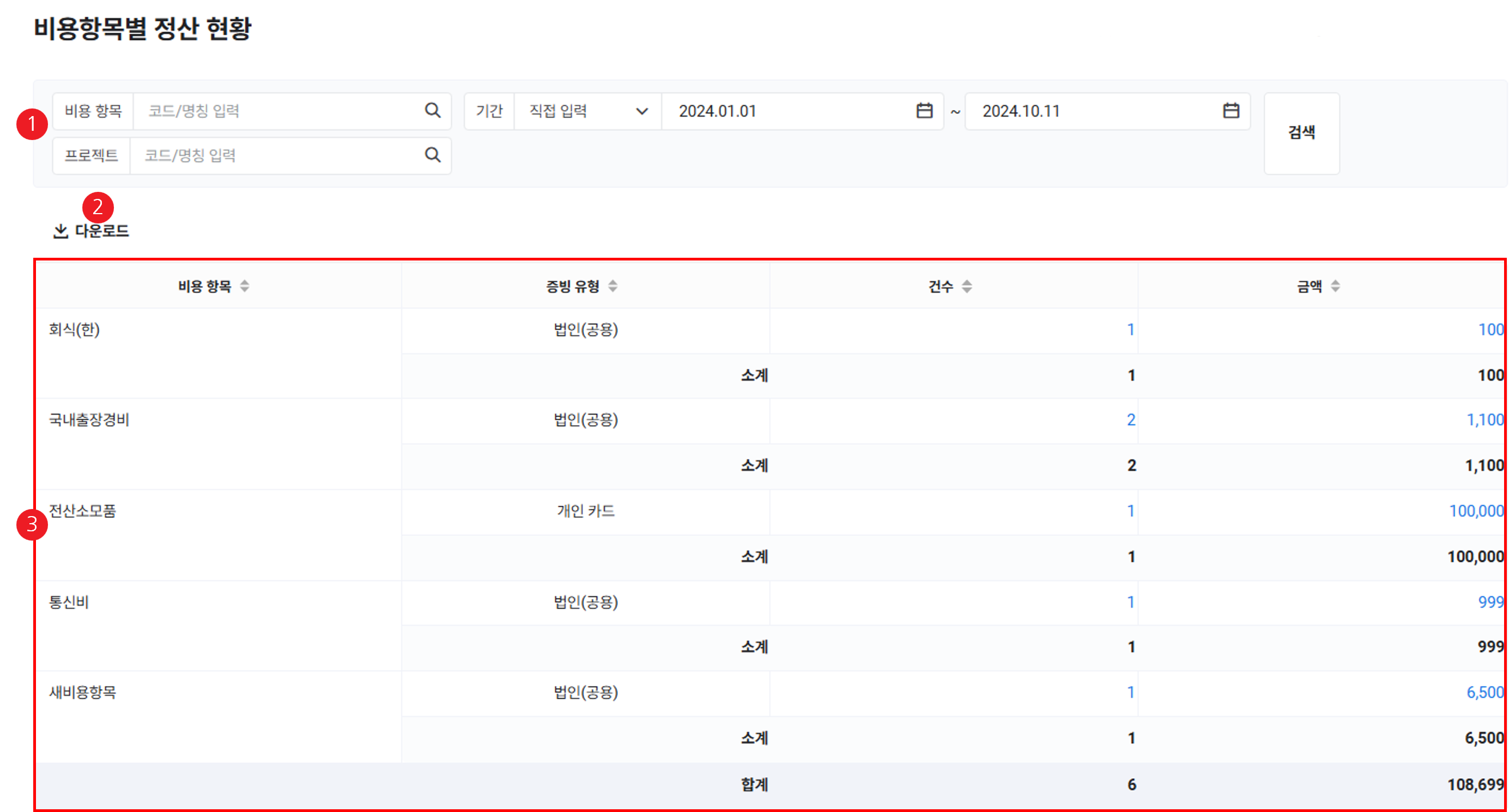This screenshot has width=1509, height=812.
Task: Click search magnifier in 비용 항목 field
Action: 432,110
